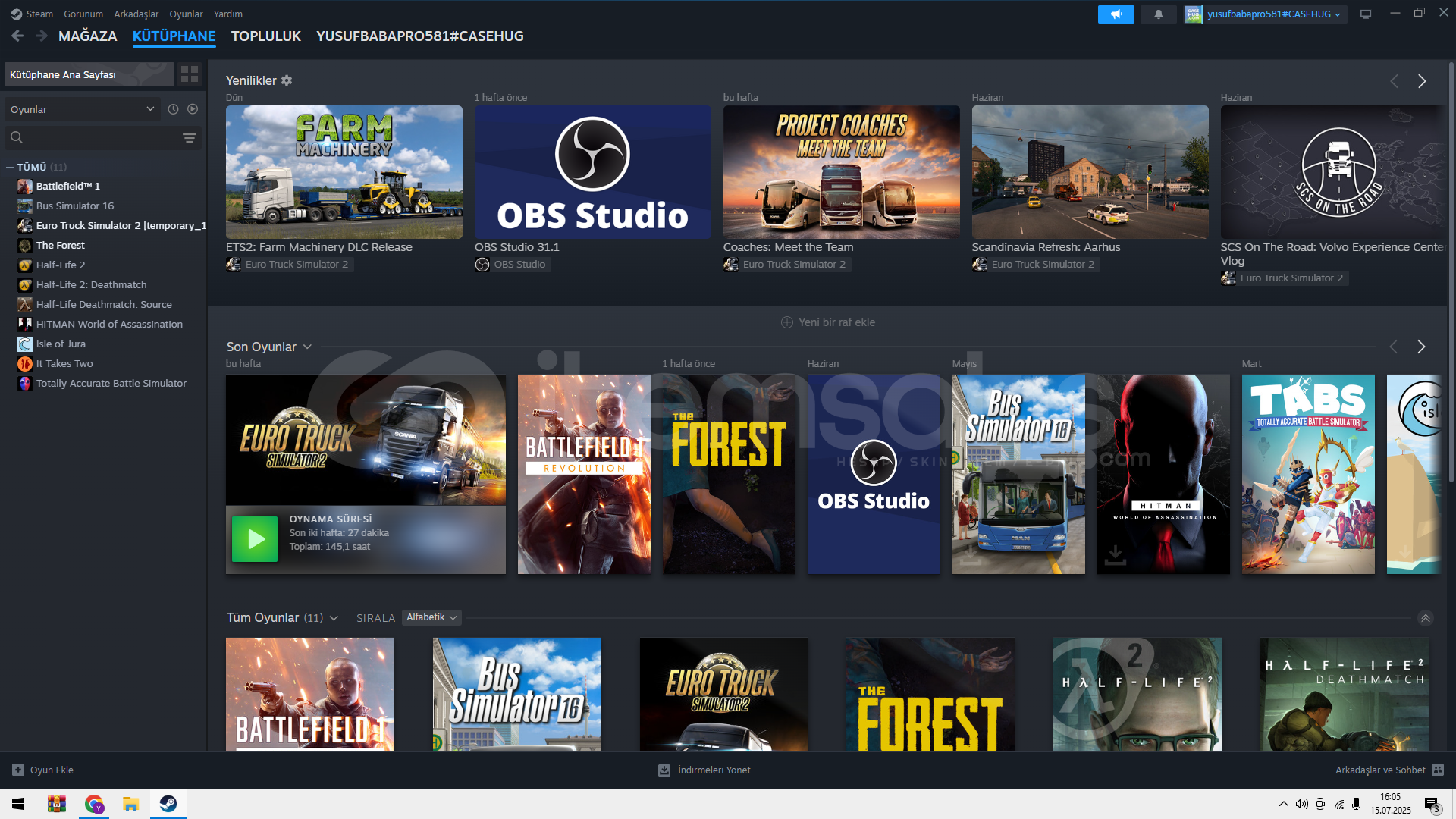This screenshot has height=819, width=1456.
Task: Click It Takes Two icon in list
Action: coord(25,363)
